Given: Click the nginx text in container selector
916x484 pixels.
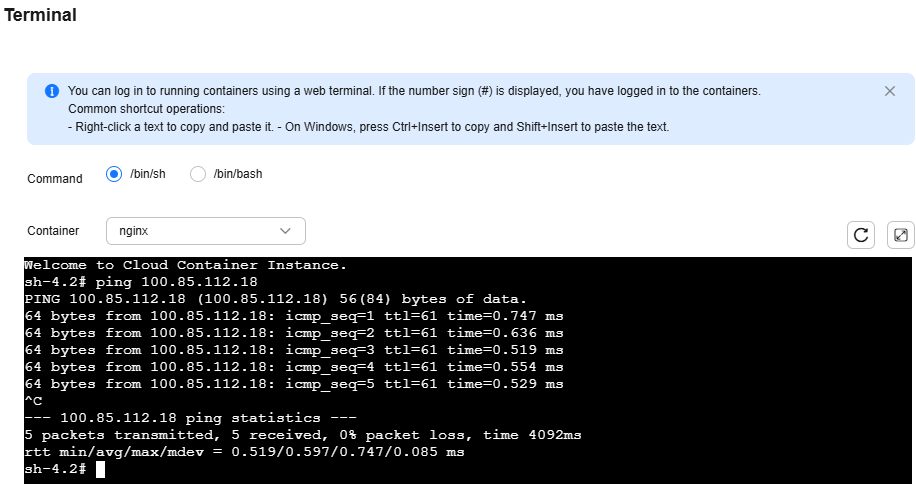Looking at the screenshot, I should pos(134,231).
